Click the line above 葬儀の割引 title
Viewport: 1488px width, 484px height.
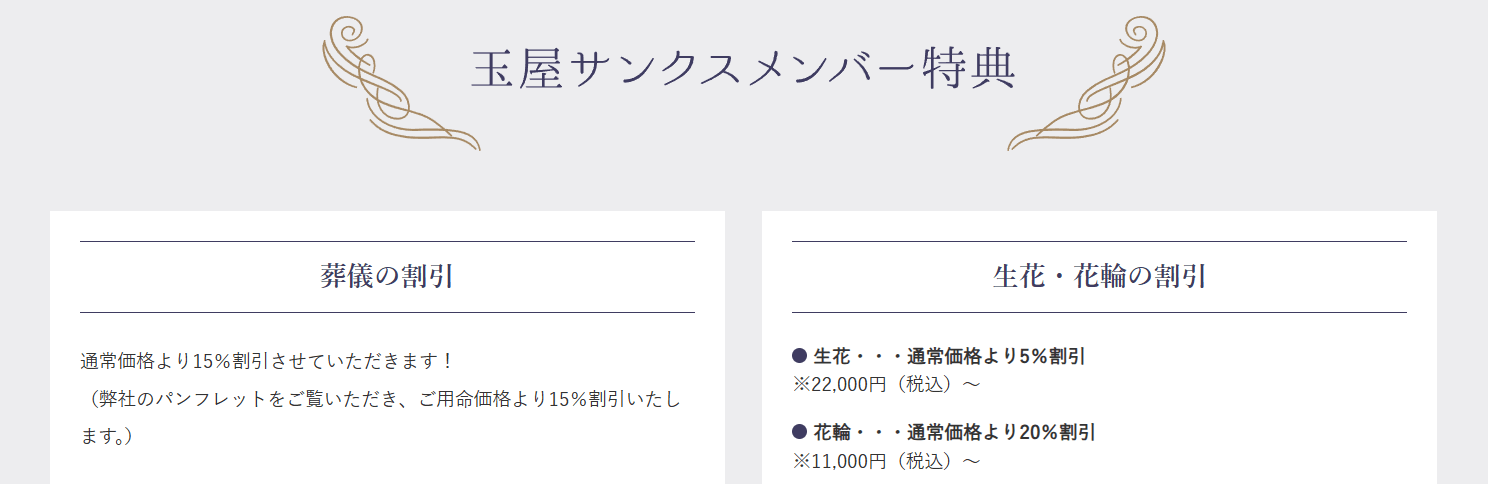[x=387, y=241]
